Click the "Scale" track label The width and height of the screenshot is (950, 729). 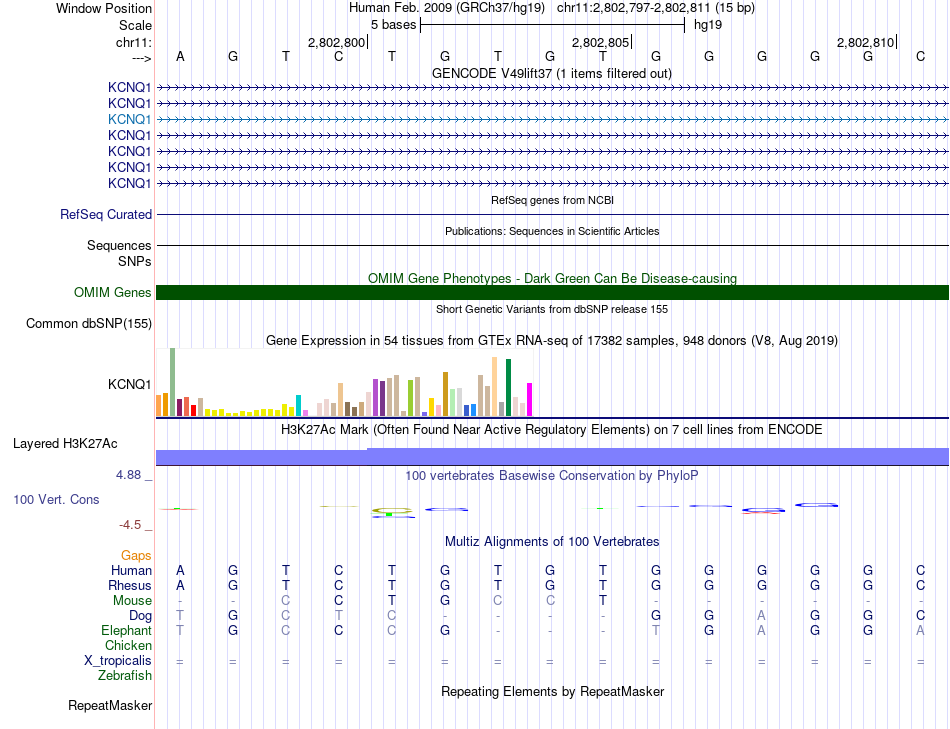tap(135, 25)
